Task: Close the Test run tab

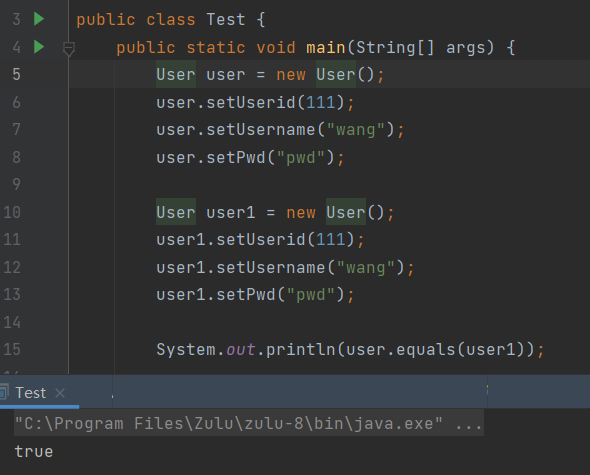Action: (x=60, y=393)
